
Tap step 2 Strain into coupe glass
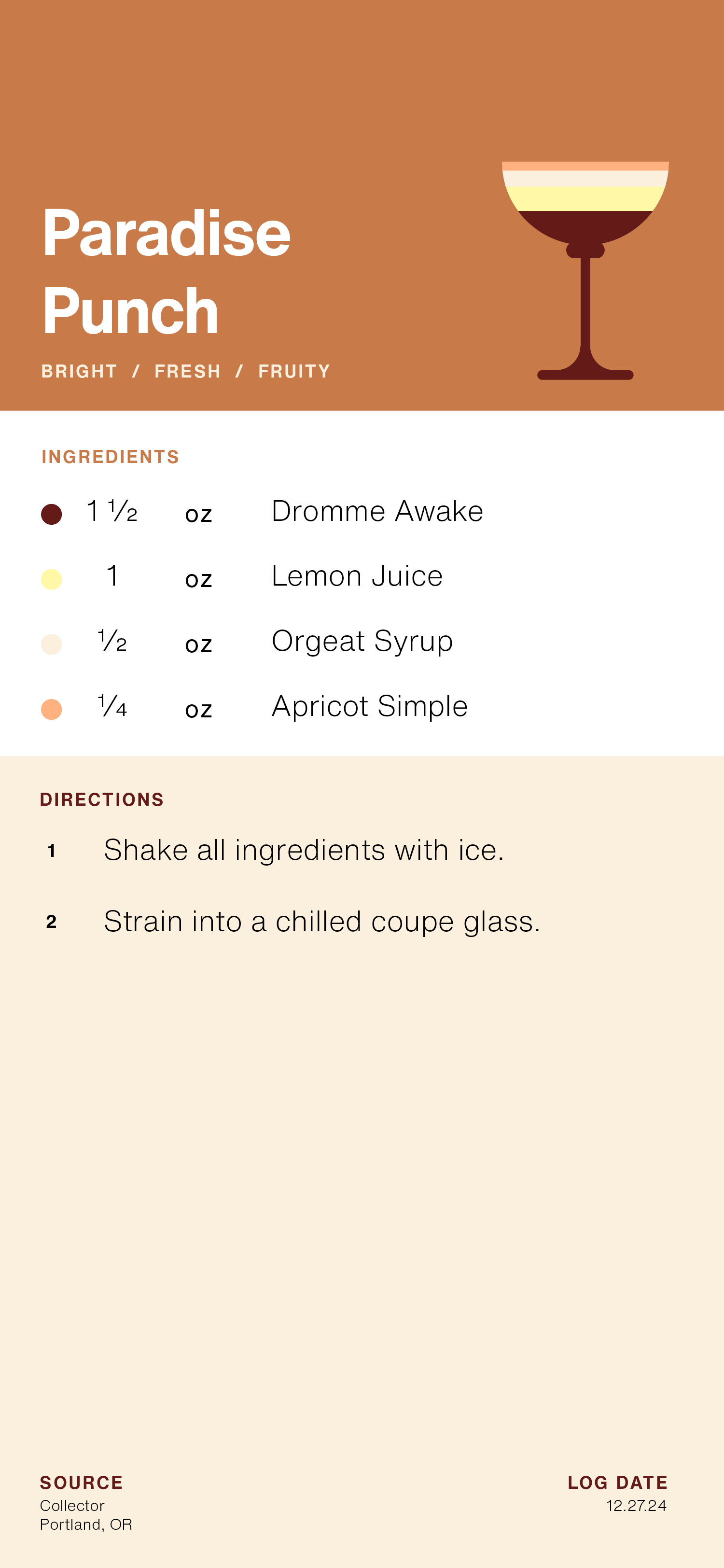[x=322, y=922]
